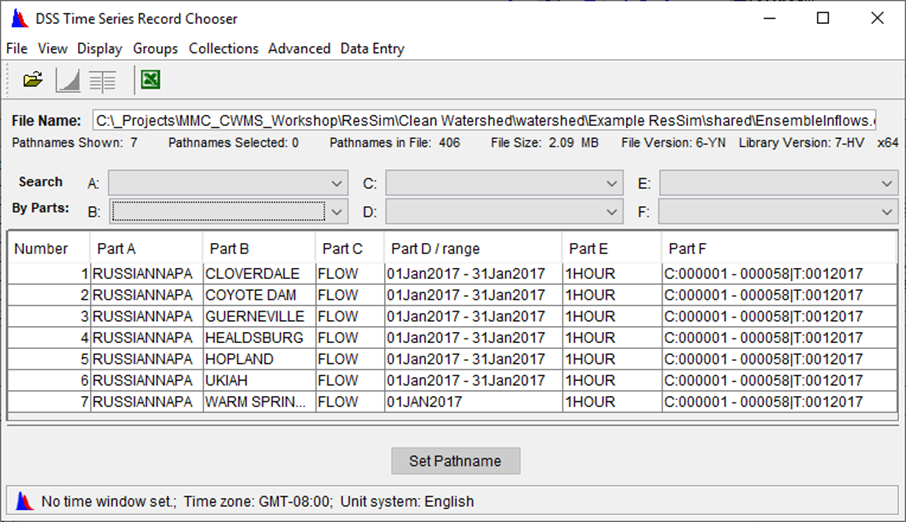Select the UKIAH row
Screen dimensions: 906x522
(x=452, y=380)
